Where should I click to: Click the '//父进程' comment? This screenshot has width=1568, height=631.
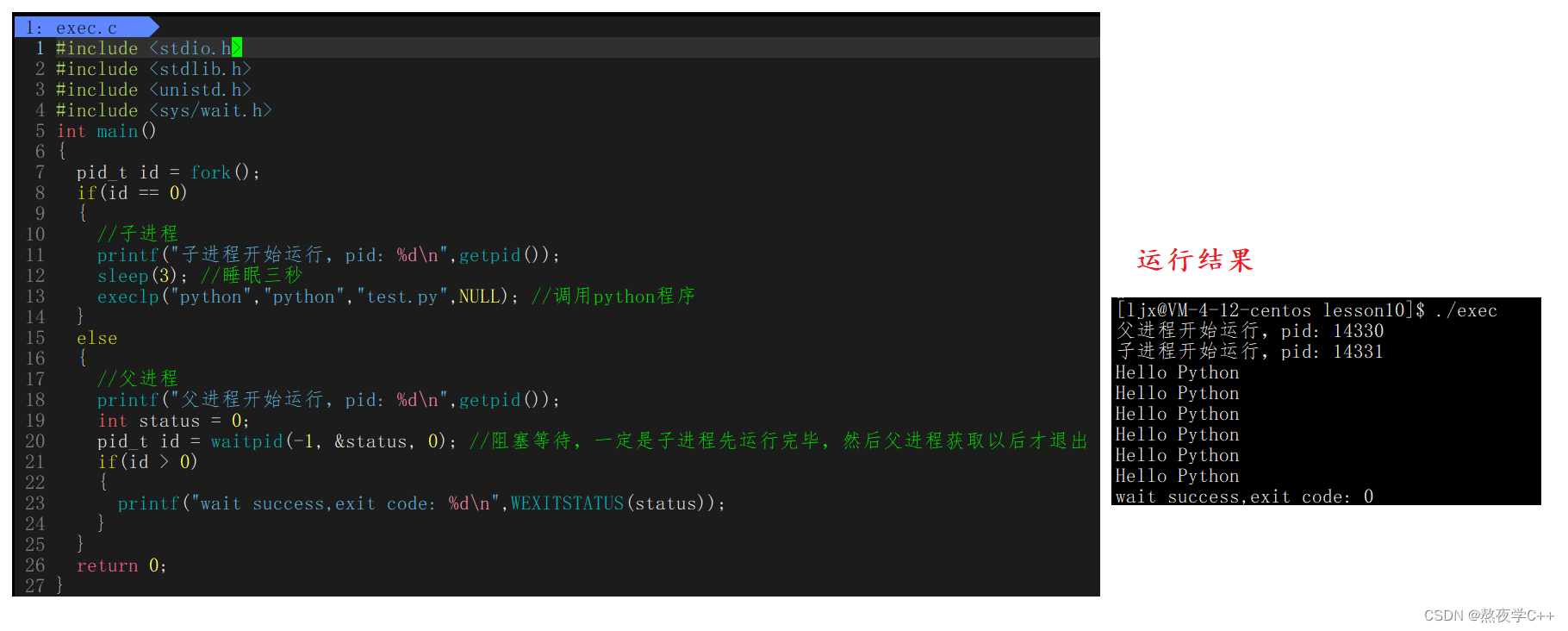click(x=138, y=378)
